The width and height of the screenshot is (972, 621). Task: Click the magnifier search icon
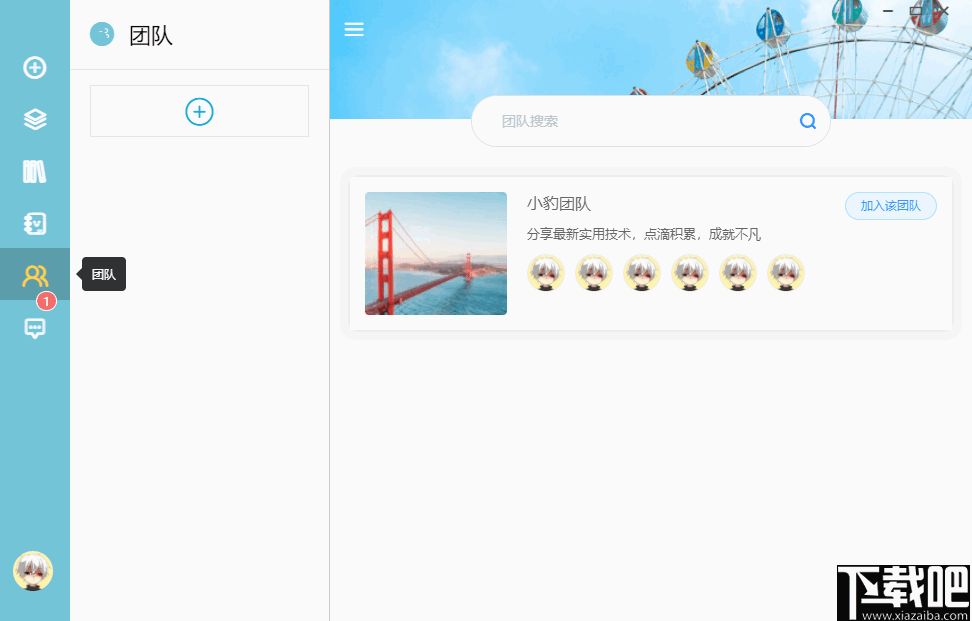coord(808,121)
